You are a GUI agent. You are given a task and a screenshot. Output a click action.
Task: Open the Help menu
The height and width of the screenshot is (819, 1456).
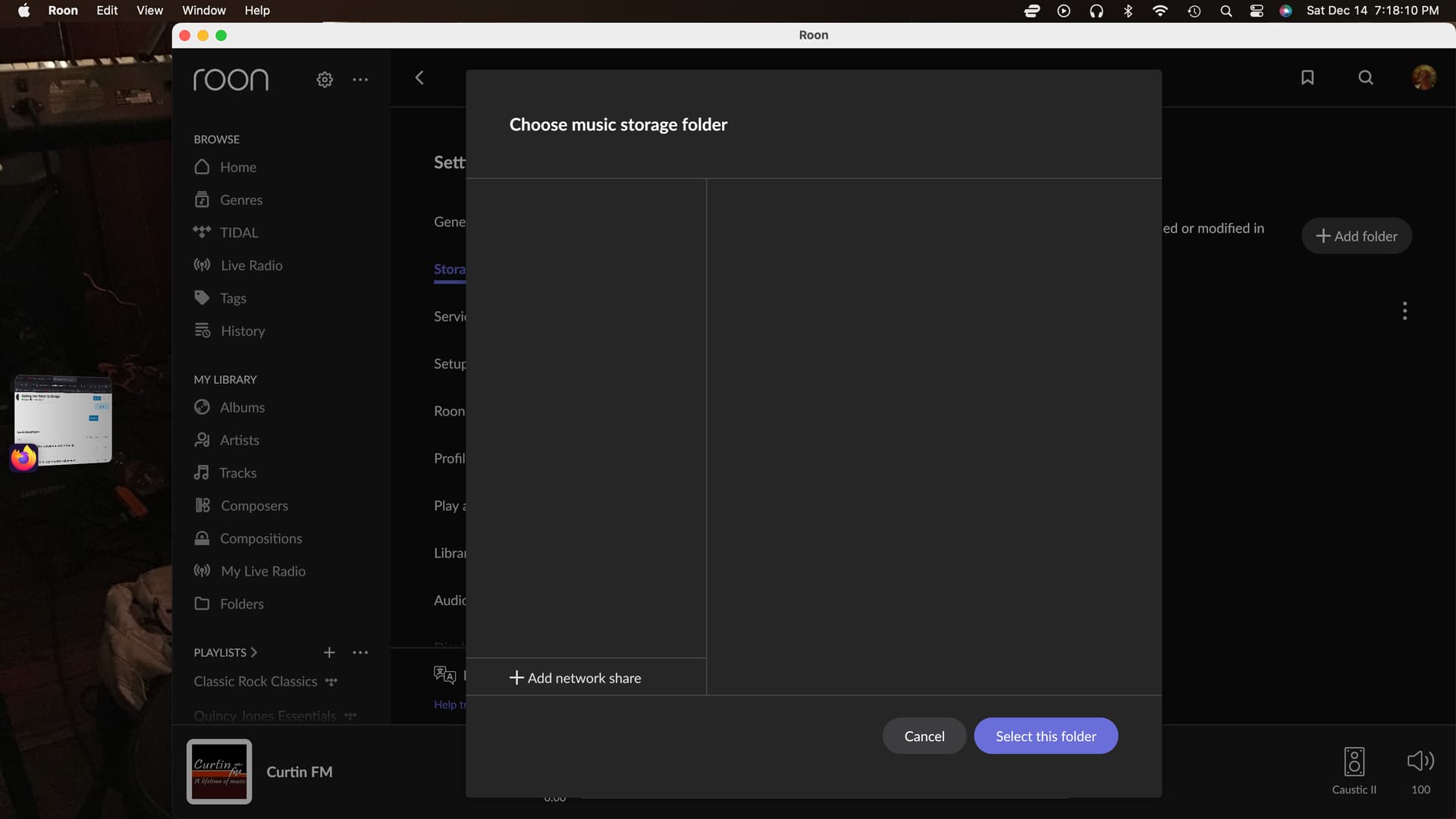pyautogui.click(x=257, y=11)
